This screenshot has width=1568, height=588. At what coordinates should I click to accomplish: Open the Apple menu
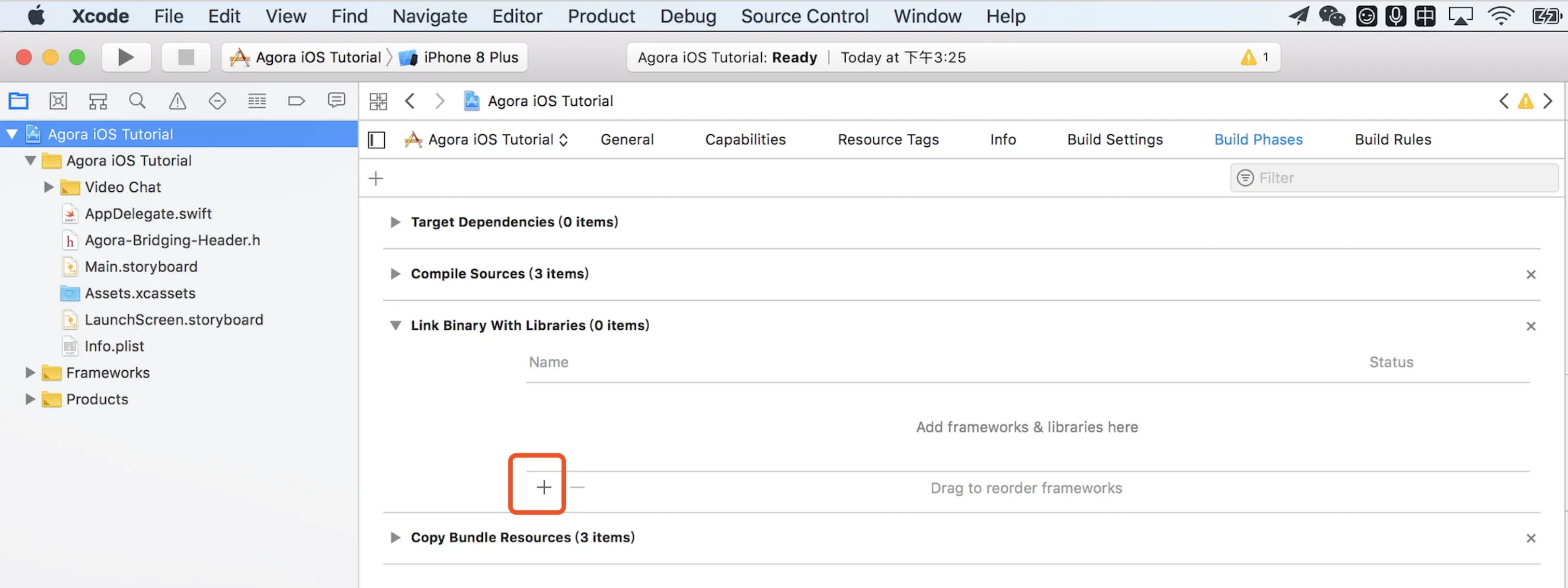pos(36,16)
